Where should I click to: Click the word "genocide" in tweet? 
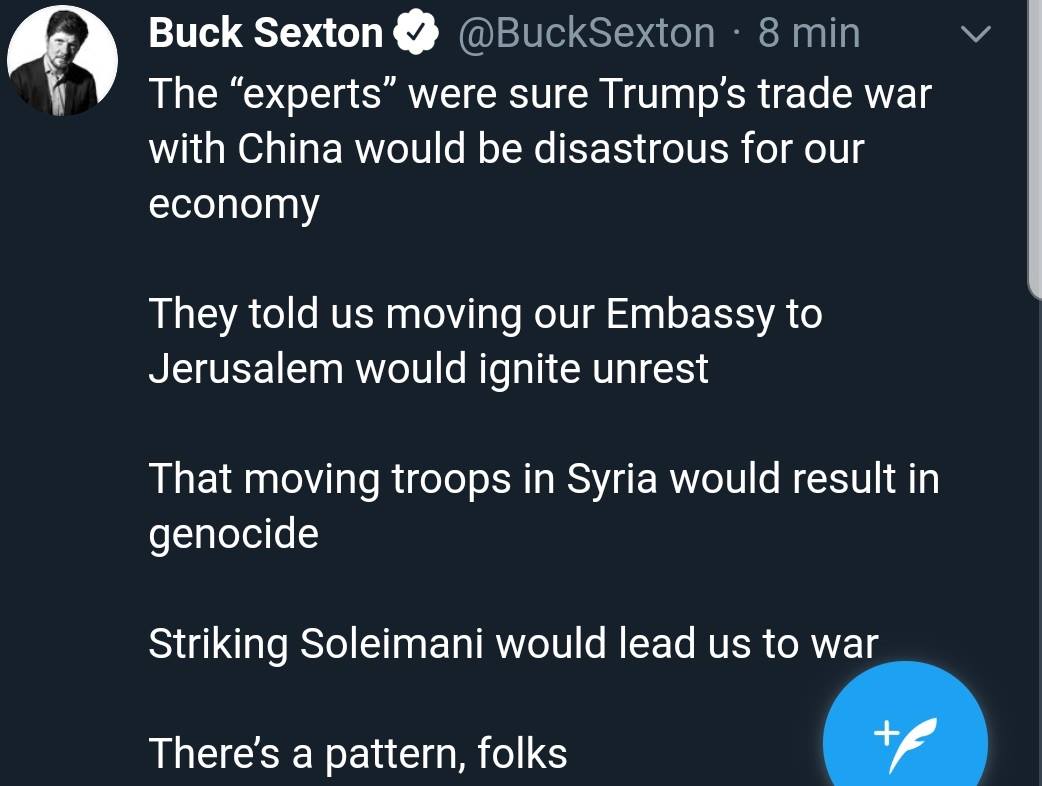tap(234, 534)
